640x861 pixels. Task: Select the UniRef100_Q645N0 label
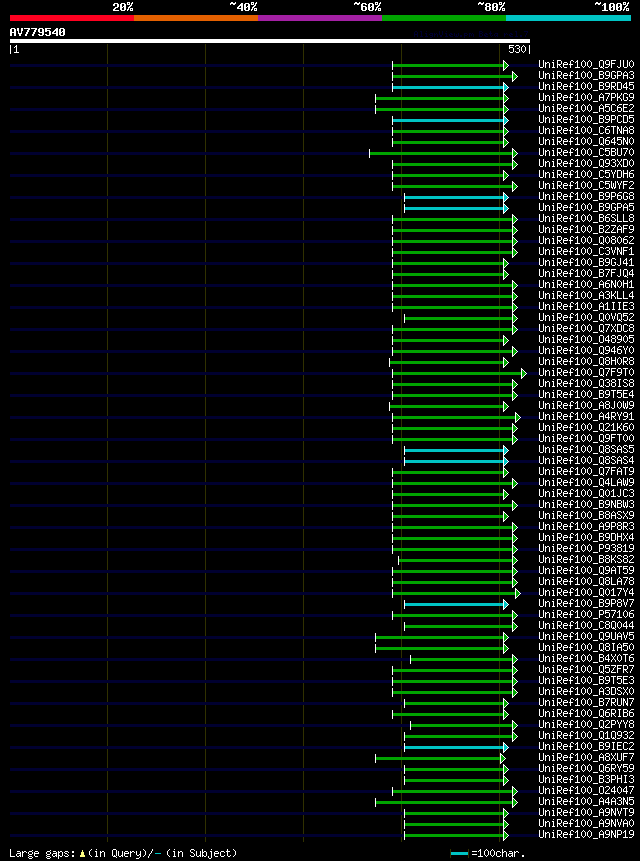point(586,142)
